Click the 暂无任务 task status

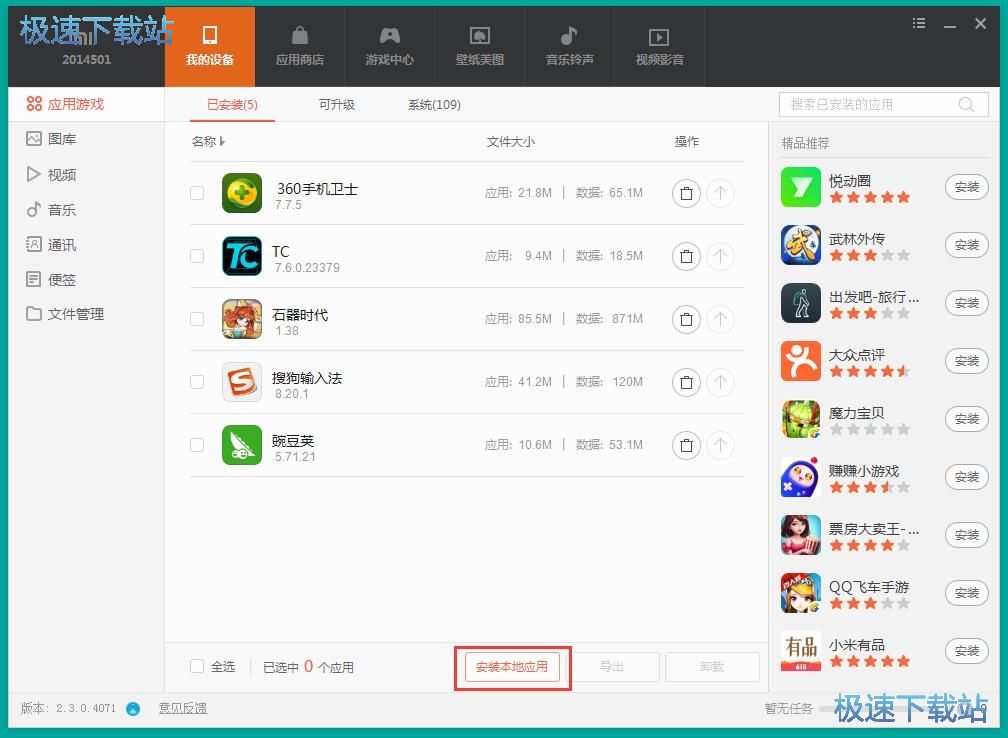coord(789,708)
